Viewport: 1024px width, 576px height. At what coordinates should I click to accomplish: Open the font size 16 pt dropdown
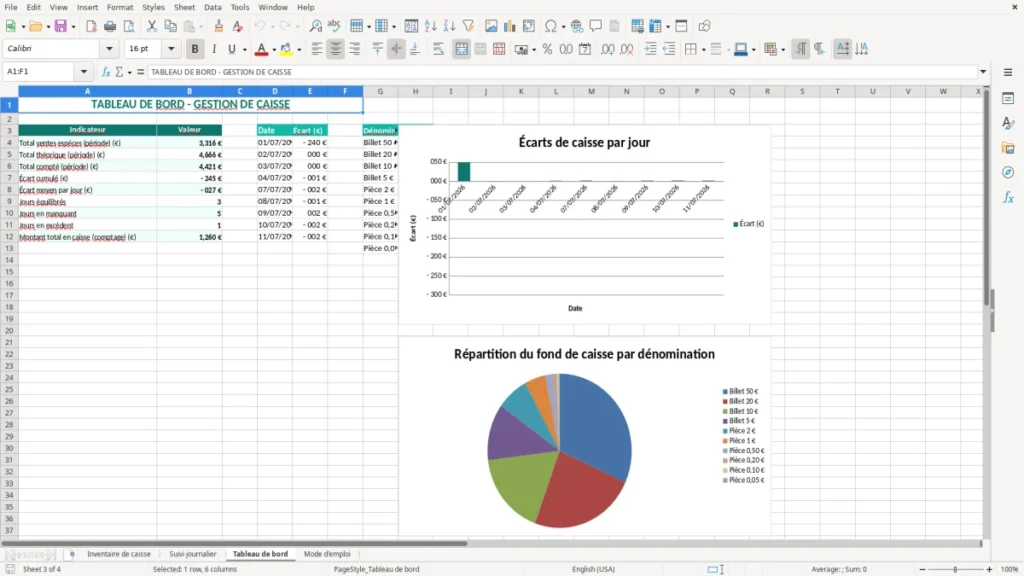tap(171, 48)
